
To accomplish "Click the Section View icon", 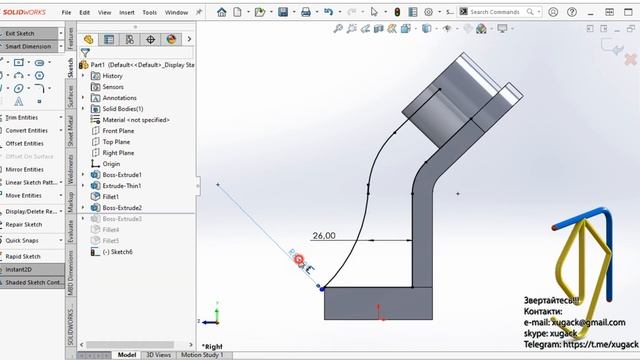I will click(x=379, y=29).
